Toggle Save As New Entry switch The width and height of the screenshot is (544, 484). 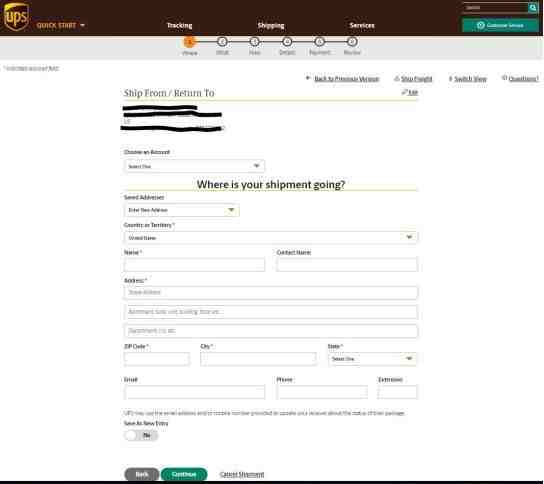[141, 435]
